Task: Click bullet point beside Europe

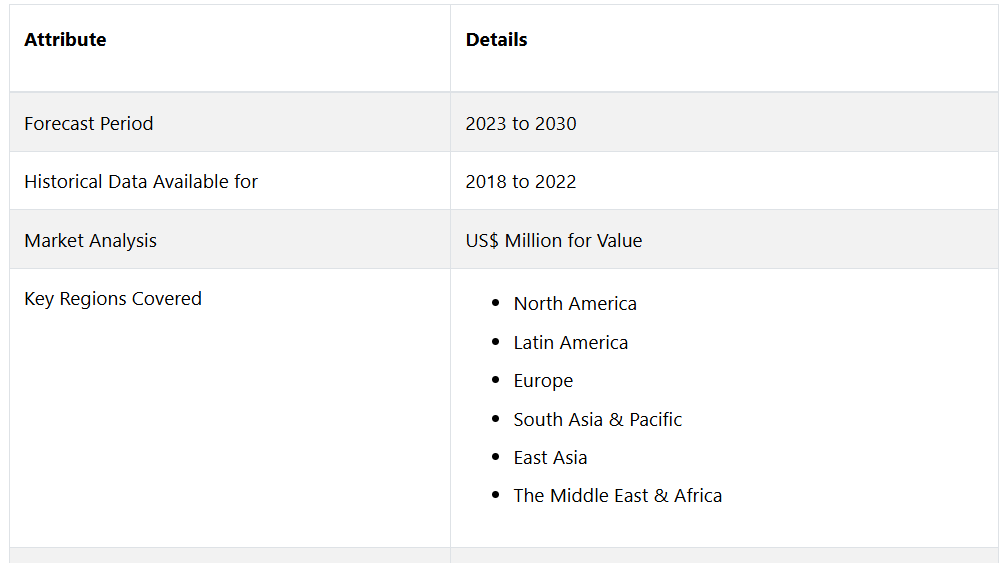Action: (x=495, y=380)
